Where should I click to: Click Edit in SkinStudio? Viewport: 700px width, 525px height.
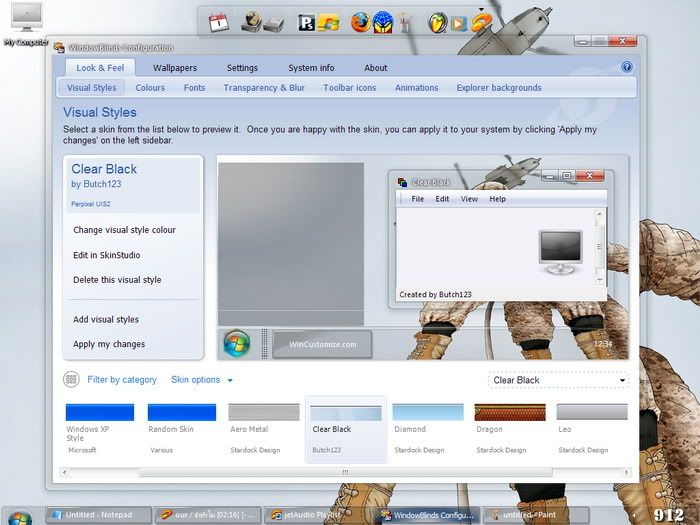pos(106,255)
